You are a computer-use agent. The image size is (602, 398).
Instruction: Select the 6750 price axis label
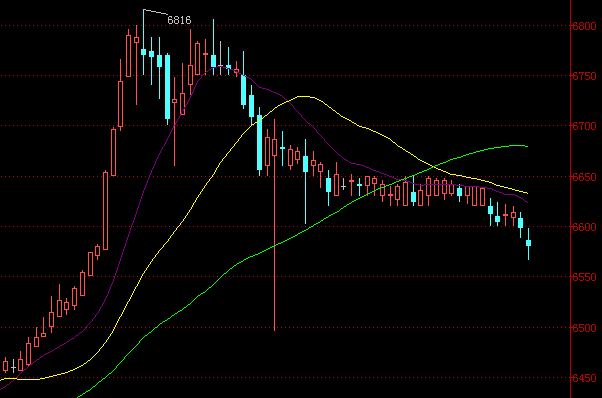coord(584,76)
